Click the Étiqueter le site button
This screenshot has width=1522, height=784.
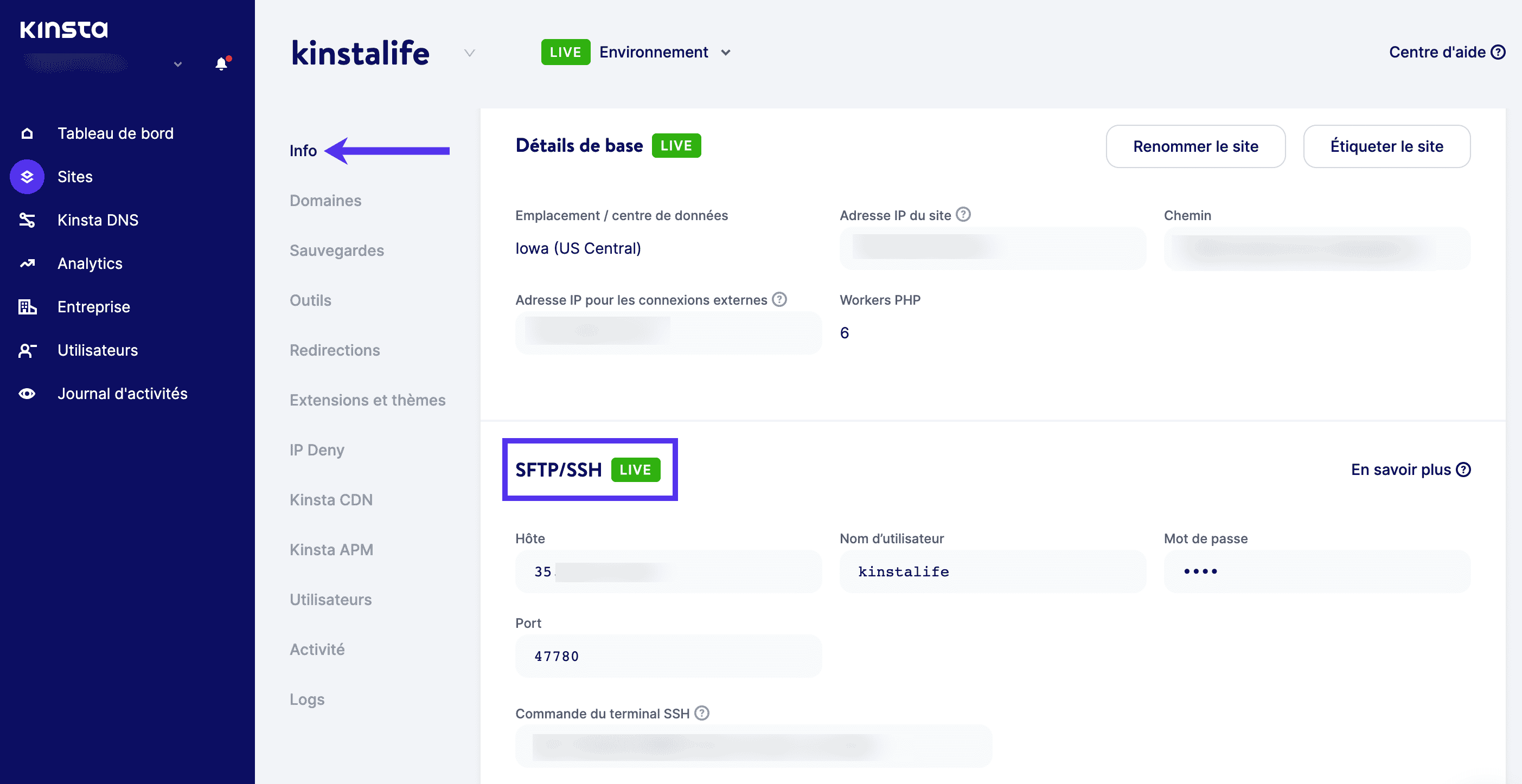coord(1387,146)
